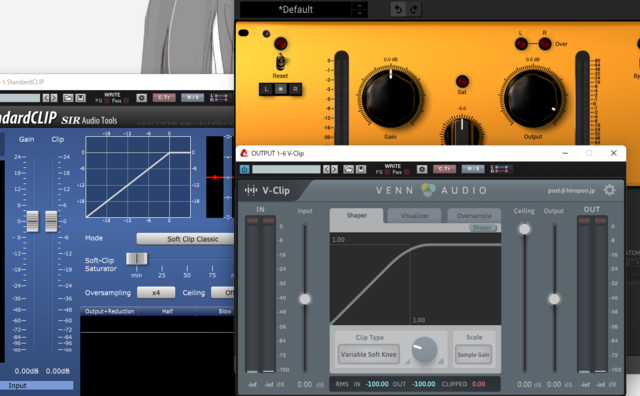Screen dimensions: 640x396
Task: Open preset folder icon in V-Clip toolbar
Action: 348,169
